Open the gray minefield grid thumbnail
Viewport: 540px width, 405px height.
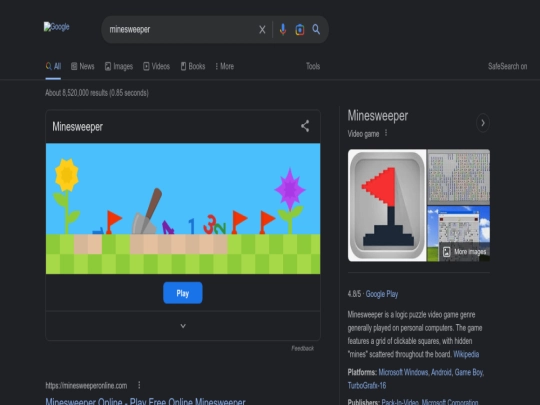click(458, 177)
